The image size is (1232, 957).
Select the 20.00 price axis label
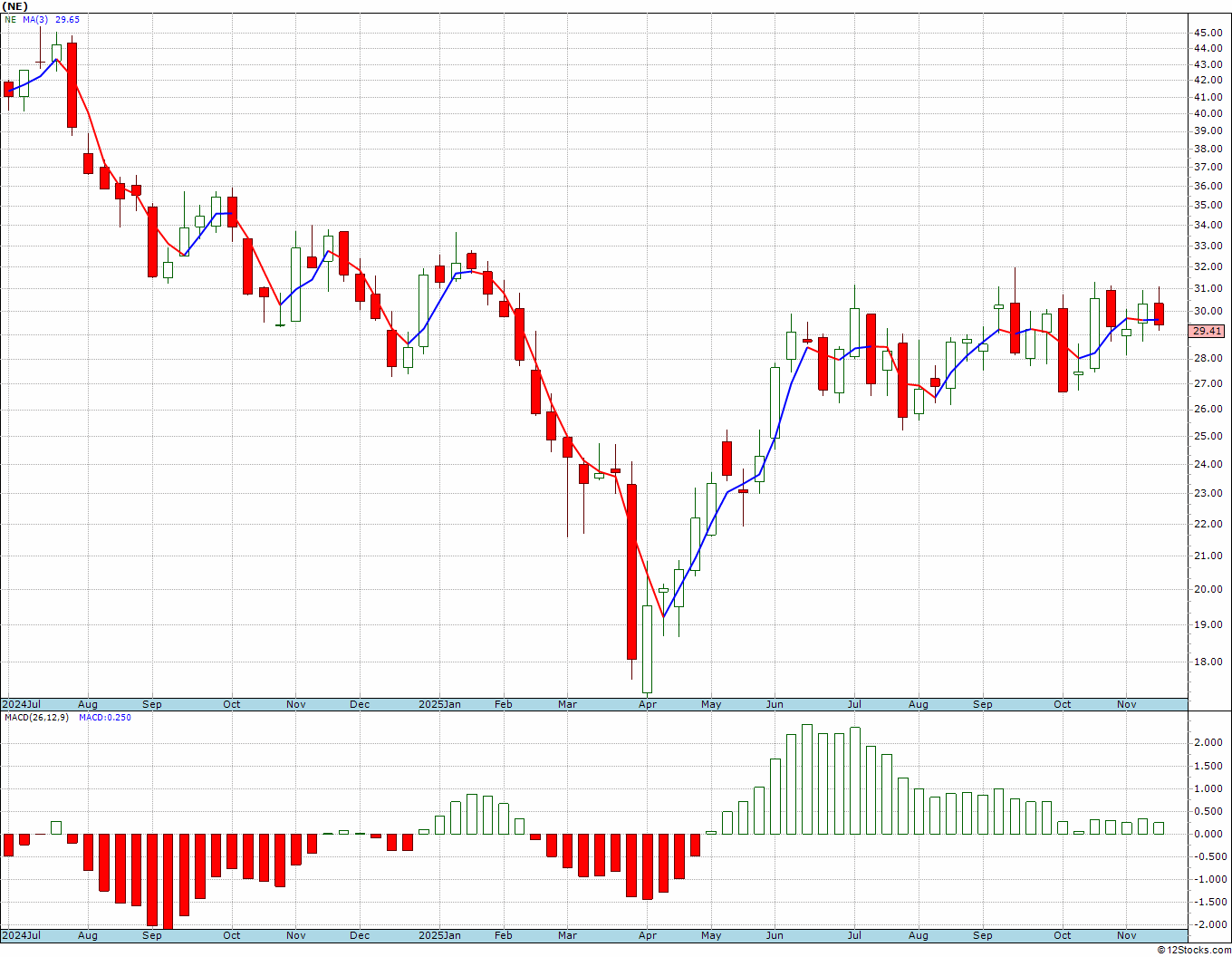coord(1208,589)
